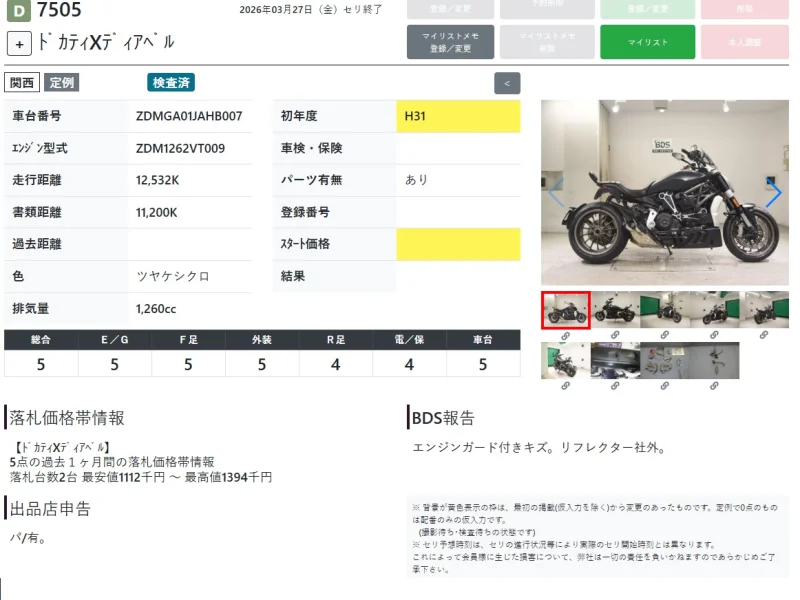Click the lot number 7505
800x600 pixels.
tap(59, 10)
